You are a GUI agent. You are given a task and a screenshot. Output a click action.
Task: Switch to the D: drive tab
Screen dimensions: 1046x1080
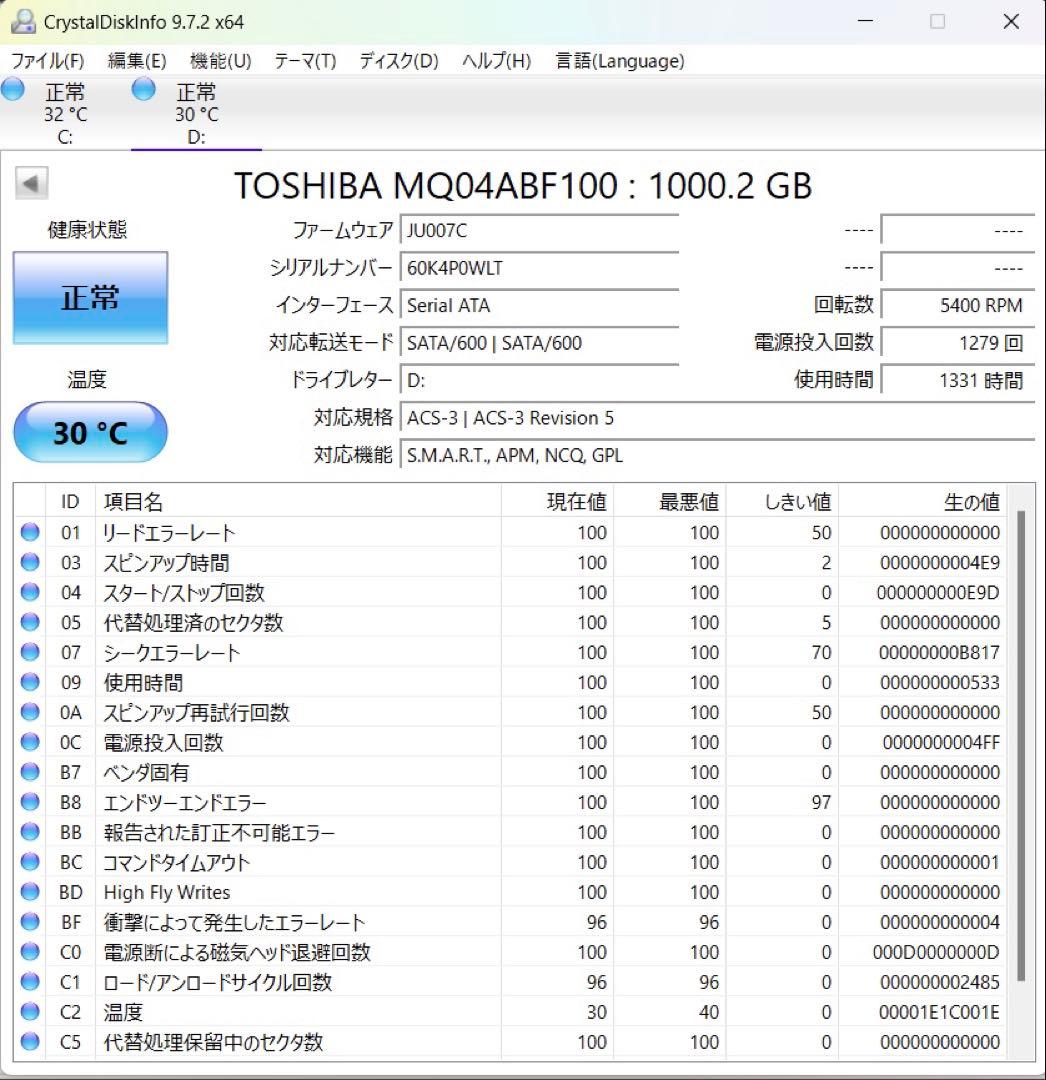tap(195, 113)
